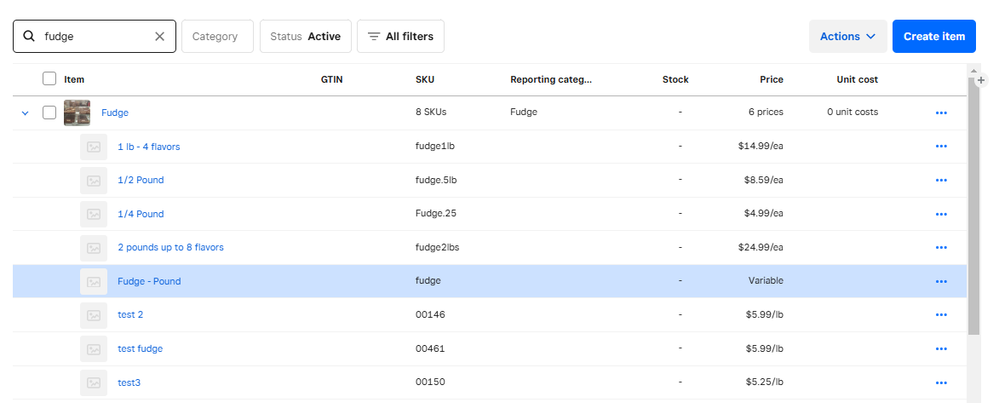Check the Fudge item checkbox
Screen dimensions: 999x403
click(49, 113)
